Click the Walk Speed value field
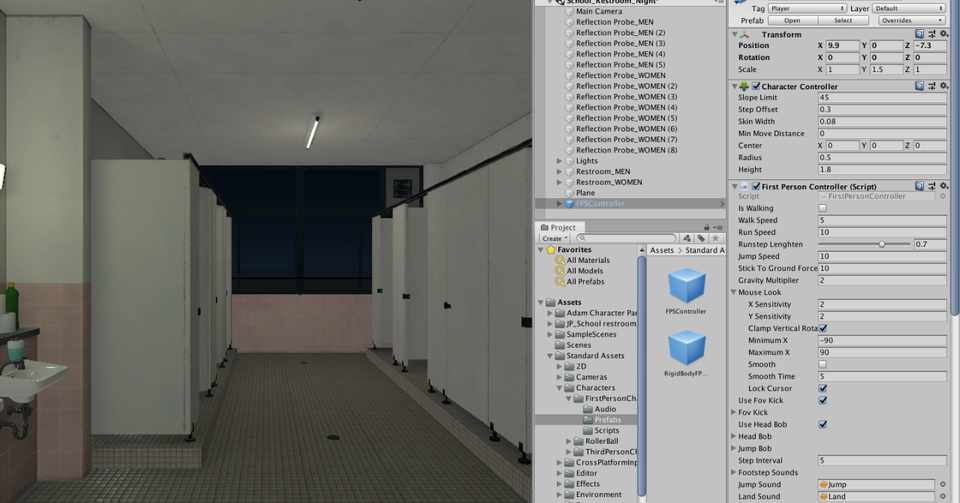 pos(882,220)
